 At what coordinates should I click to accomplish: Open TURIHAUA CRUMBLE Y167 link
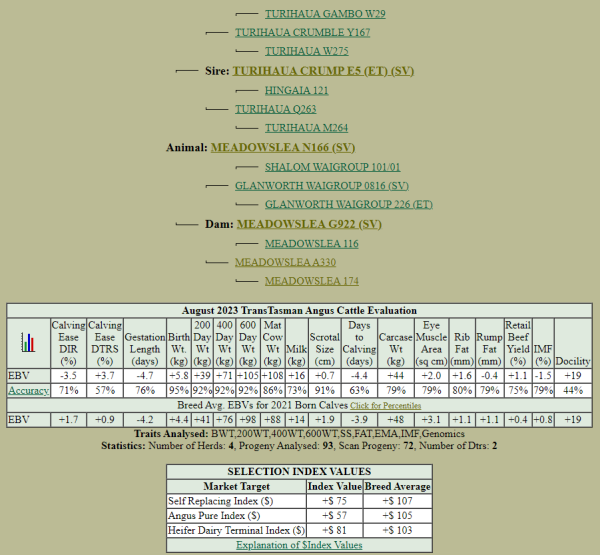click(x=302, y=33)
